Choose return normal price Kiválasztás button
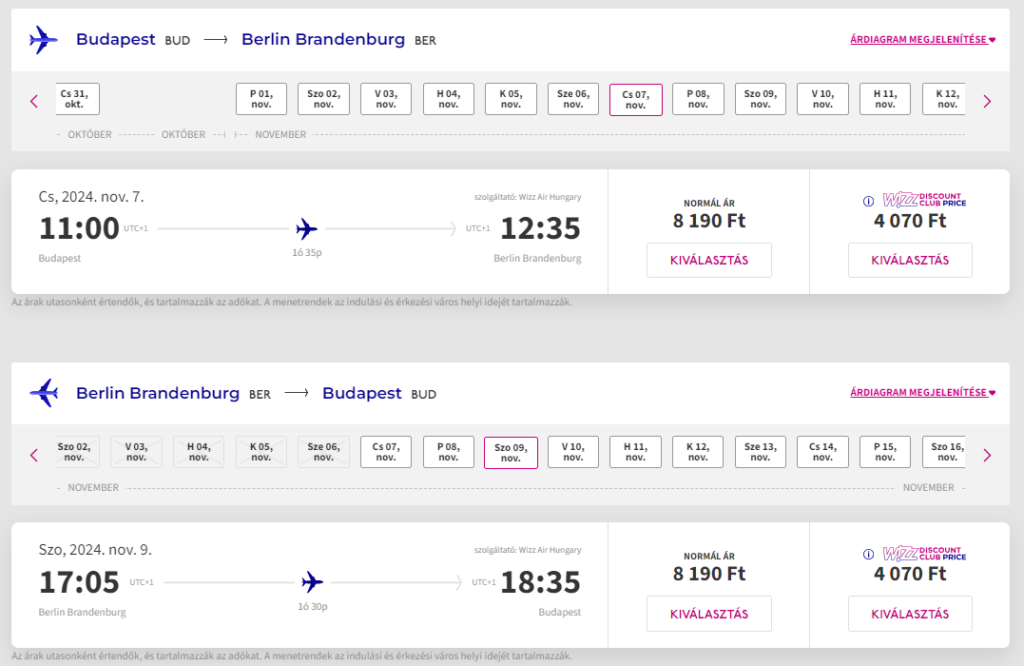The width and height of the screenshot is (1024, 666). pyautogui.click(x=709, y=614)
